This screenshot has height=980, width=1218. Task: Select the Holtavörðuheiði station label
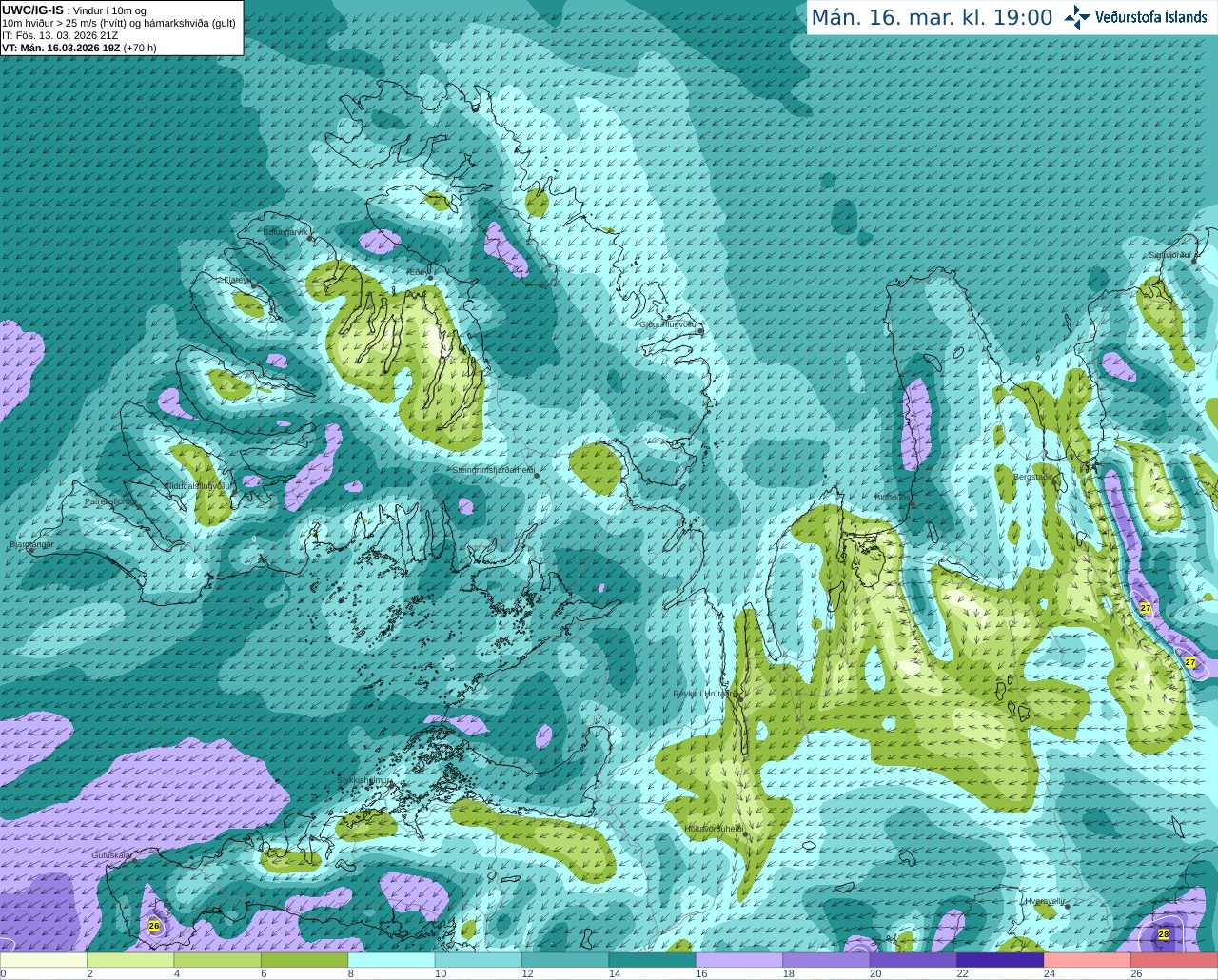714,829
